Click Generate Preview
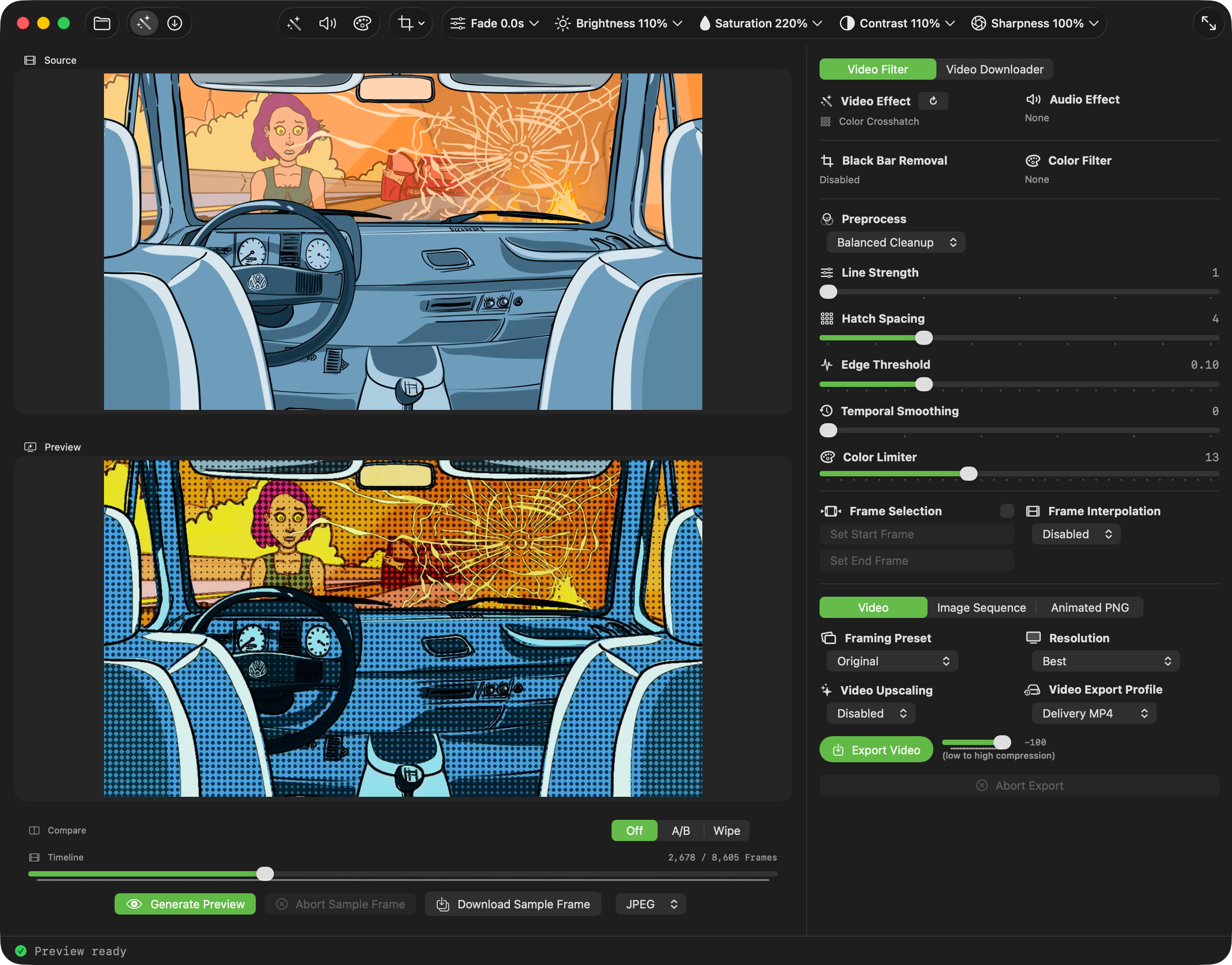The height and width of the screenshot is (965, 1232). coord(185,903)
